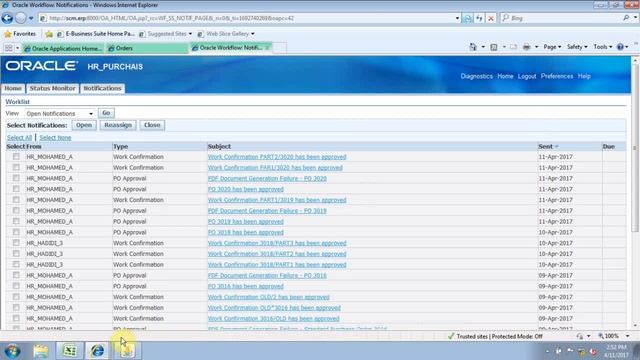Check the Work Confirmation PART2/3020 row checkbox

coord(16,156)
